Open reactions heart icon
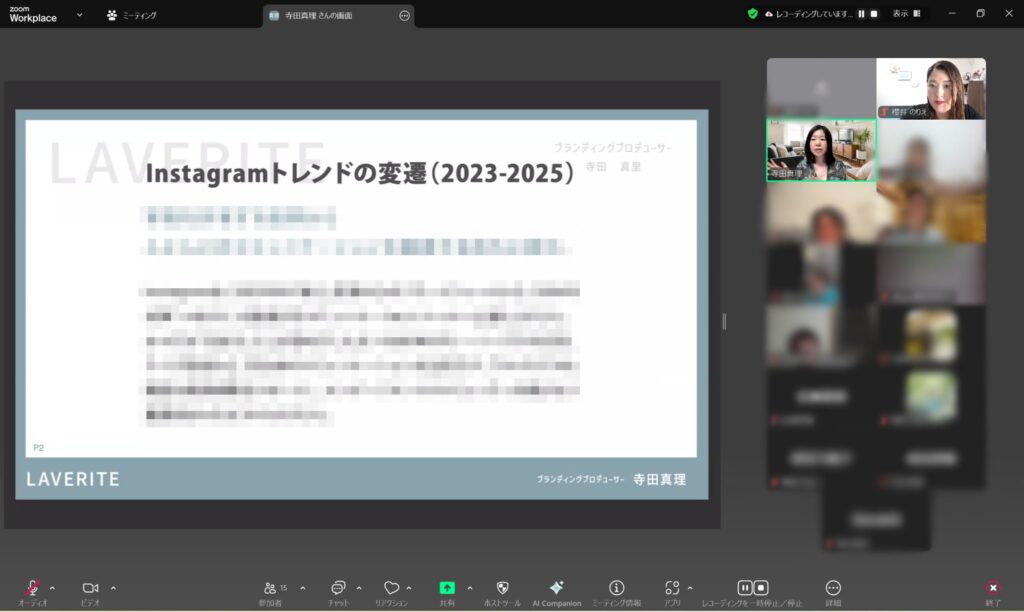Viewport: 1024px width, 612px height. coord(391,588)
